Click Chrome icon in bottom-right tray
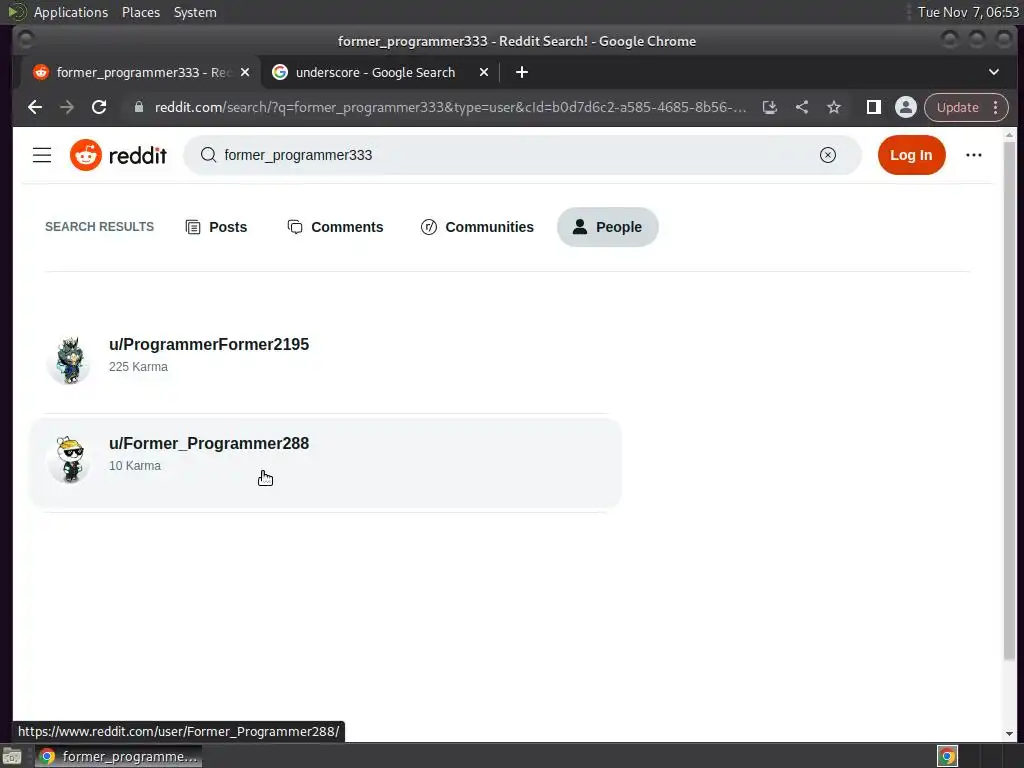Viewport: 1024px width, 768px height. point(947,756)
